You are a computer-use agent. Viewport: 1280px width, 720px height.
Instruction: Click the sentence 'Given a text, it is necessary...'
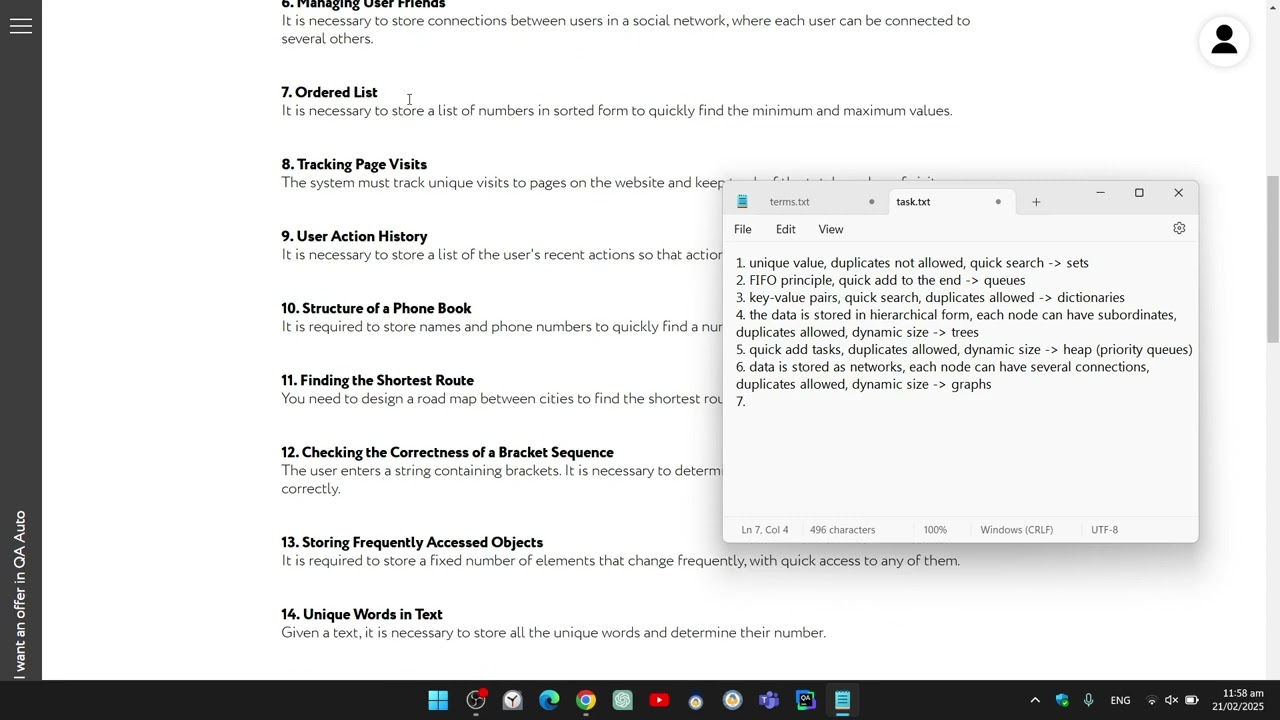tap(553, 633)
